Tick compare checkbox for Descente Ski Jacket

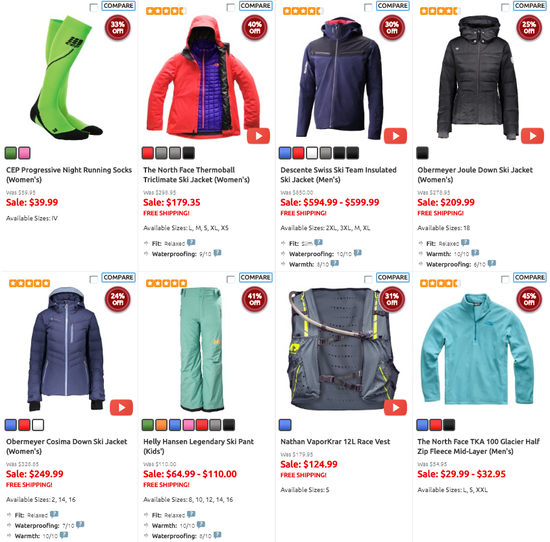pyautogui.click(x=368, y=7)
